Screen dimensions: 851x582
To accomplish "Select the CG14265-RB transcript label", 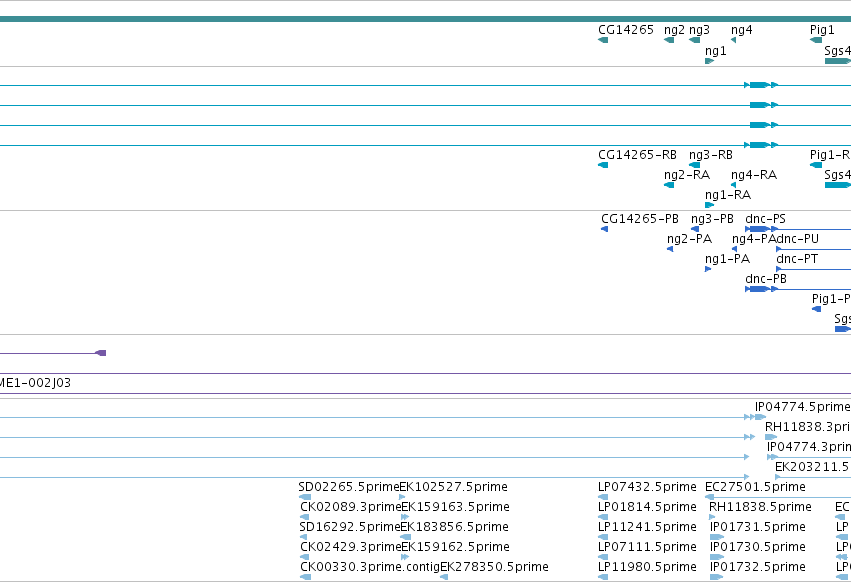I will 637,155.
